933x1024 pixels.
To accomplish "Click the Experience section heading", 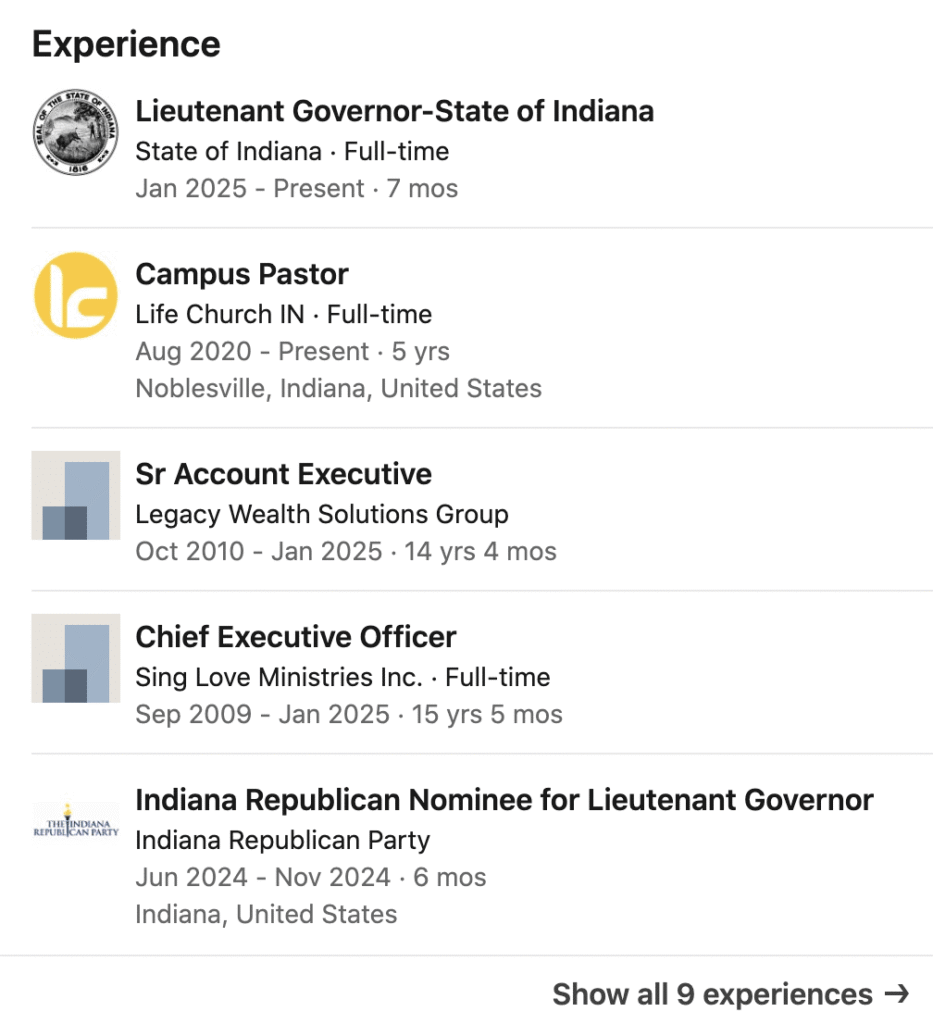I will pyautogui.click(x=126, y=44).
